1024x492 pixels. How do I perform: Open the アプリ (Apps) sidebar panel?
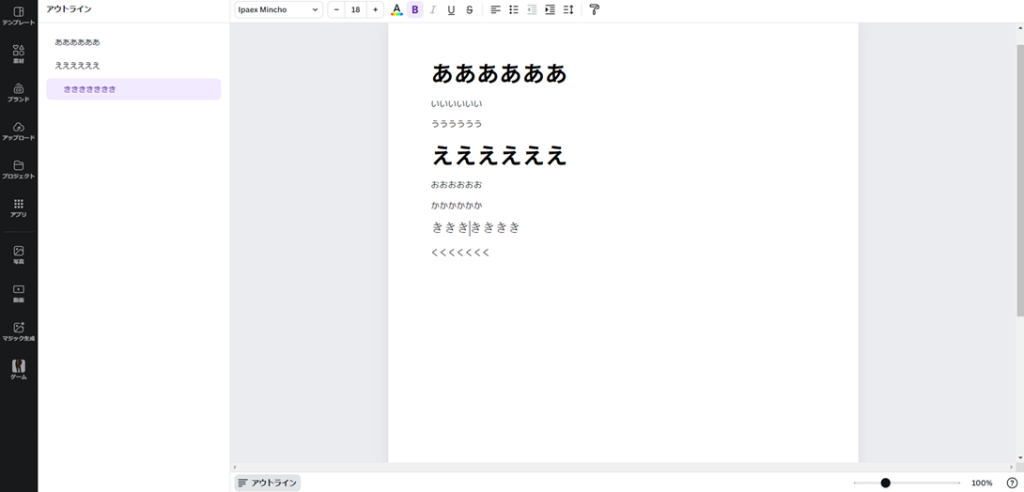click(18, 208)
